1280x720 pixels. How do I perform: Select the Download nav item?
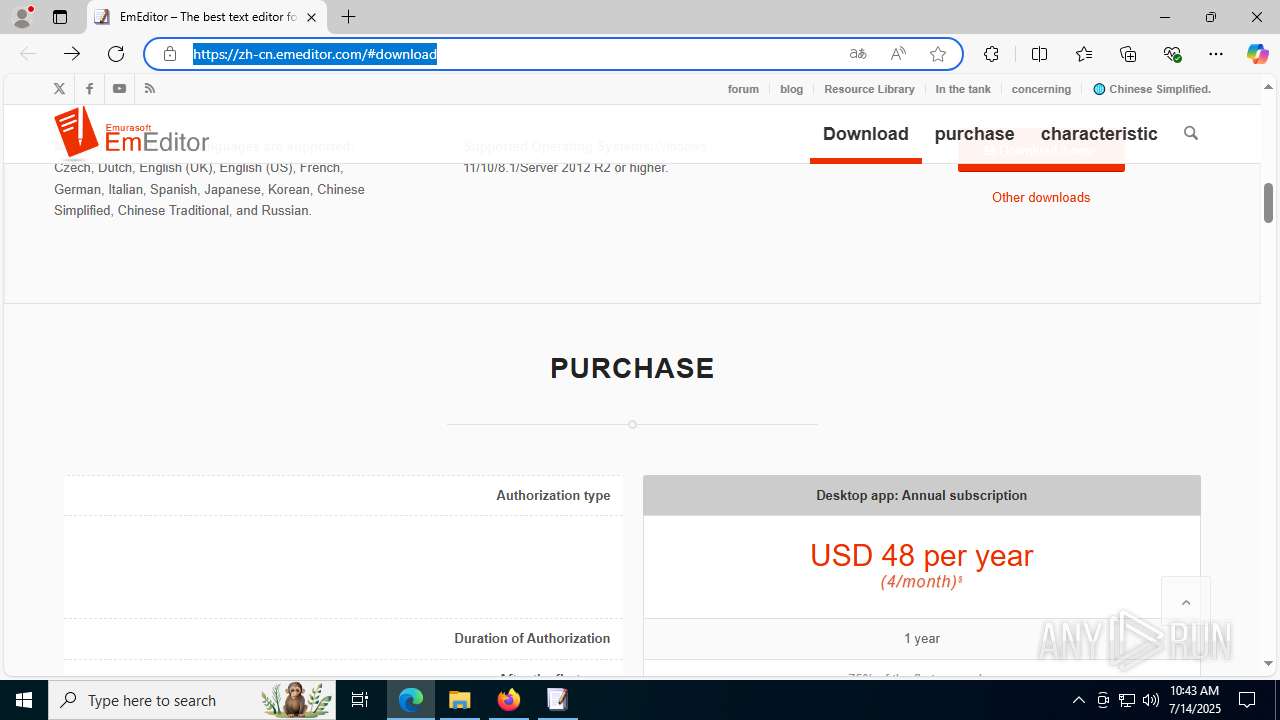866,134
